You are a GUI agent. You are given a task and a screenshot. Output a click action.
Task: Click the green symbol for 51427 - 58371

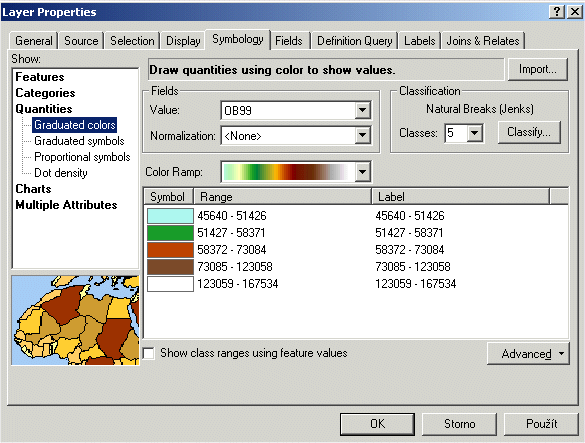click(x=171, y=233)
